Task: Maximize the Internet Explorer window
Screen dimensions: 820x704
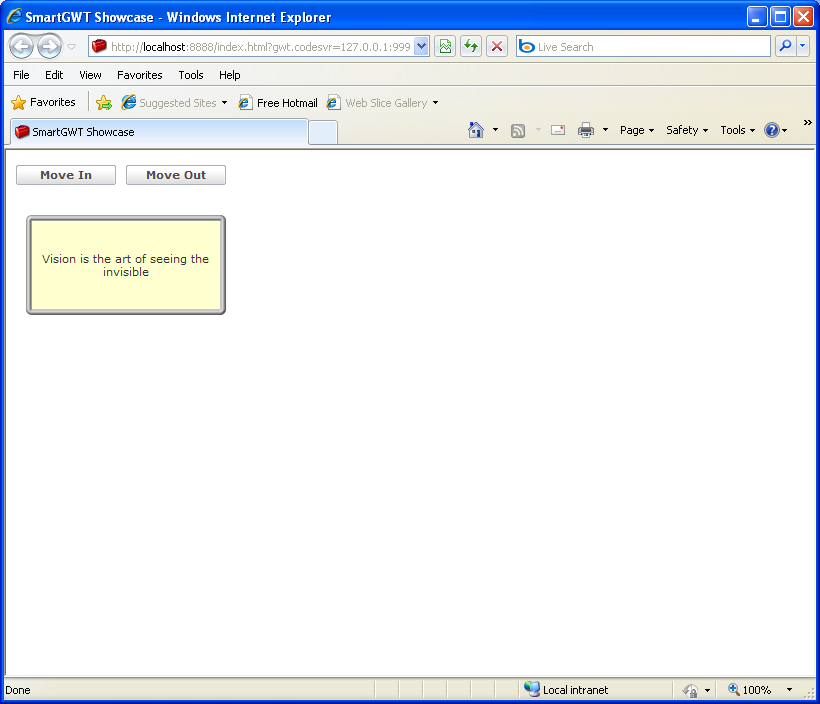Action: click(780, 17)
